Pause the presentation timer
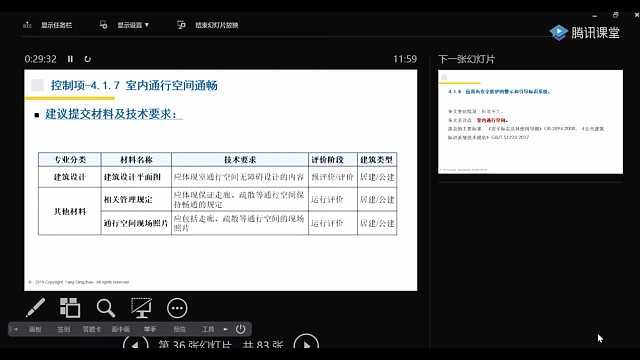 (70, 59)
